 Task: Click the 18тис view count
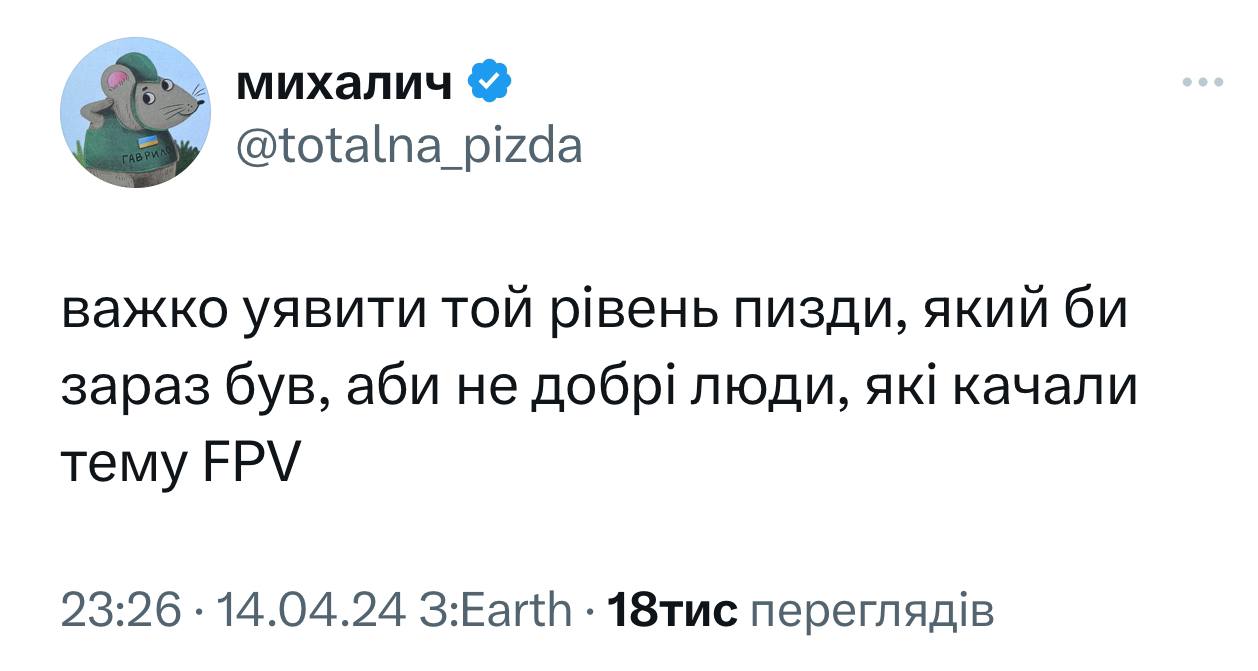pos(672,610)
